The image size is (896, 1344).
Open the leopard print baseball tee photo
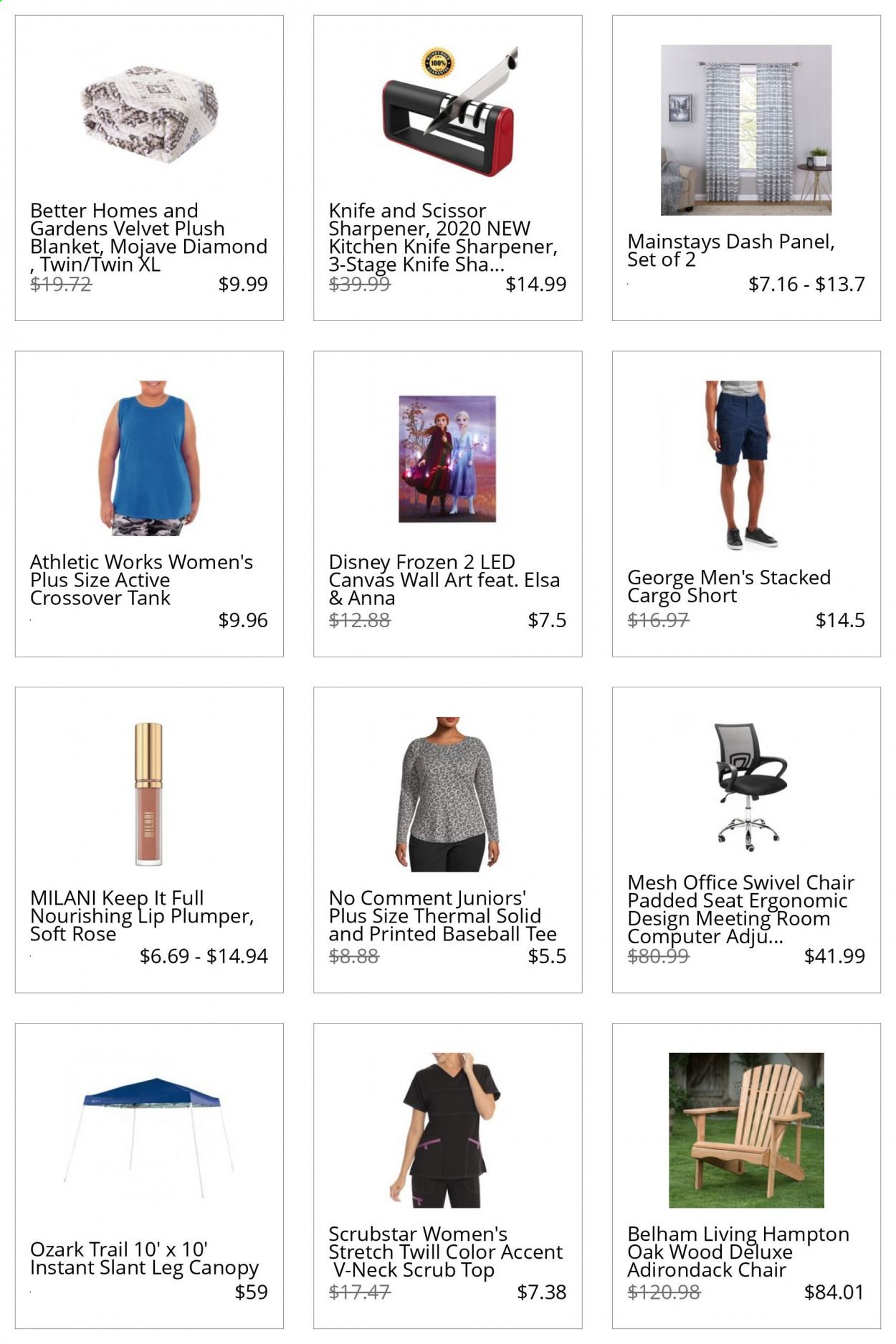[447, 794]
